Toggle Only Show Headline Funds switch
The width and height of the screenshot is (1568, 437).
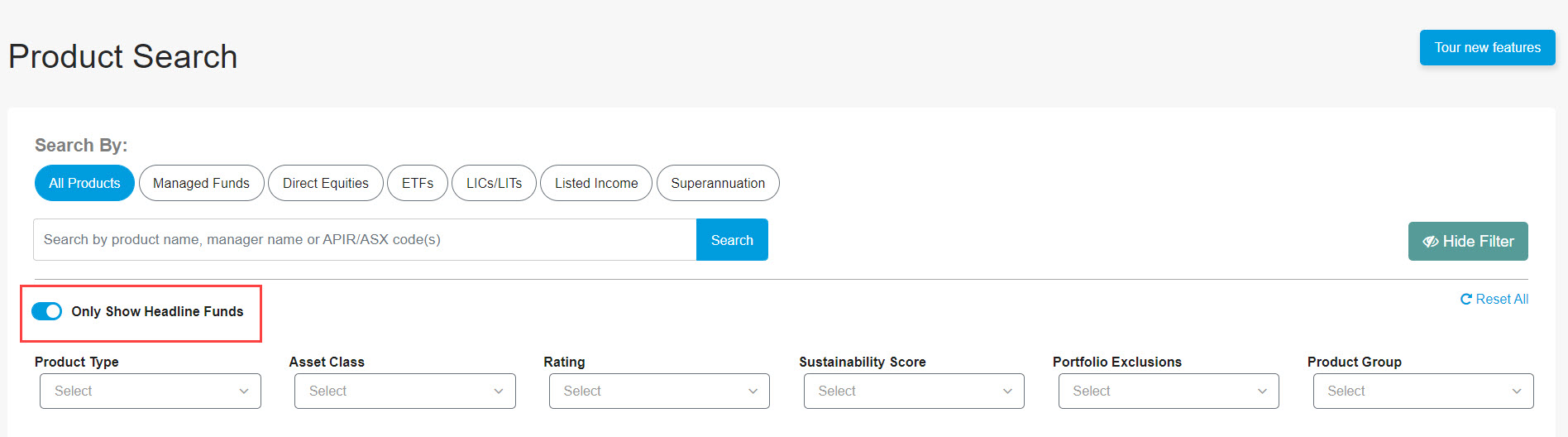(x=46, y=311)
